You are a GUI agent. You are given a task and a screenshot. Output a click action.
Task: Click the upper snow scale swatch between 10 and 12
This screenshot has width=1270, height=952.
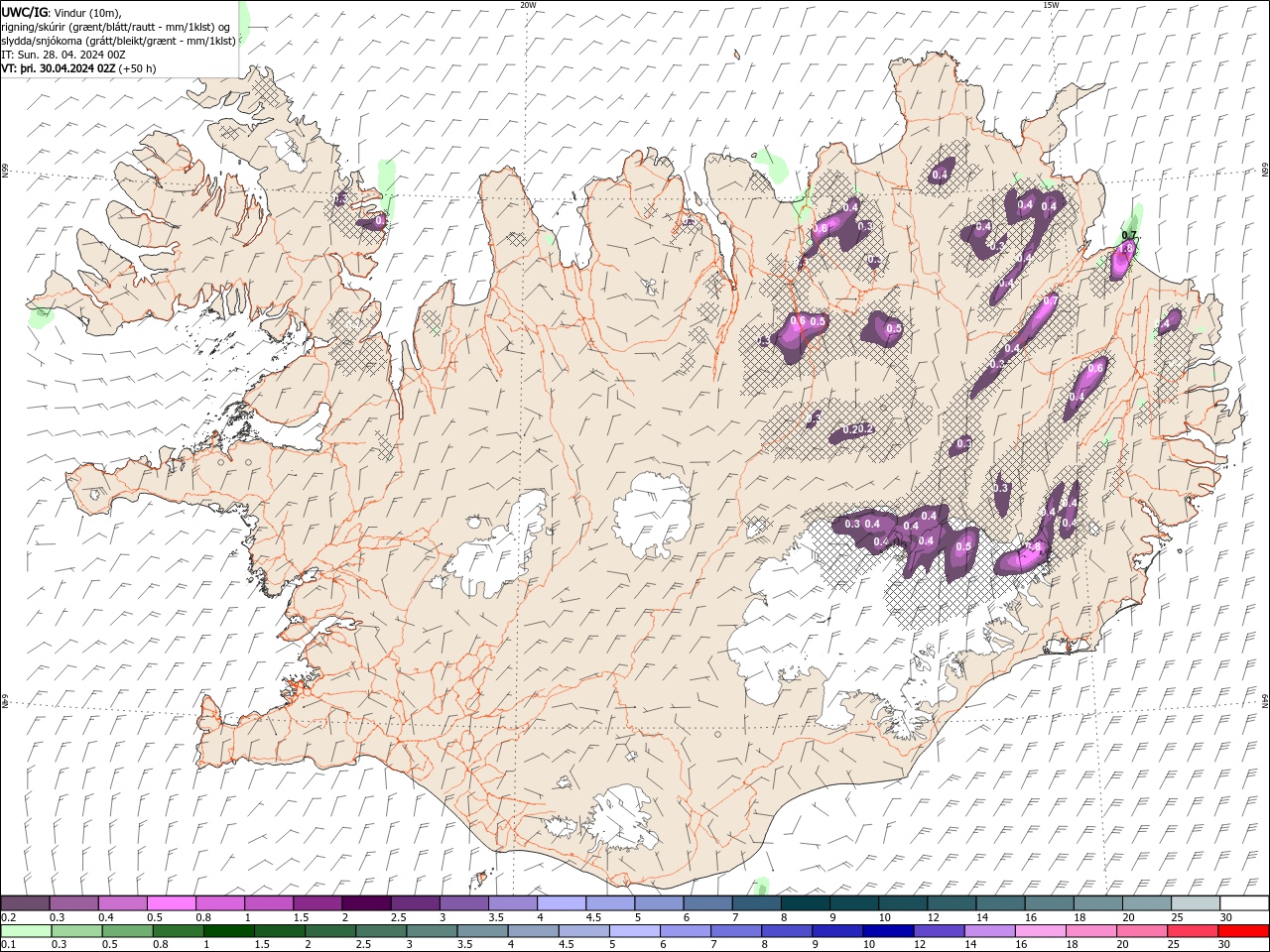pyautogui.click(x=903, y=903)
